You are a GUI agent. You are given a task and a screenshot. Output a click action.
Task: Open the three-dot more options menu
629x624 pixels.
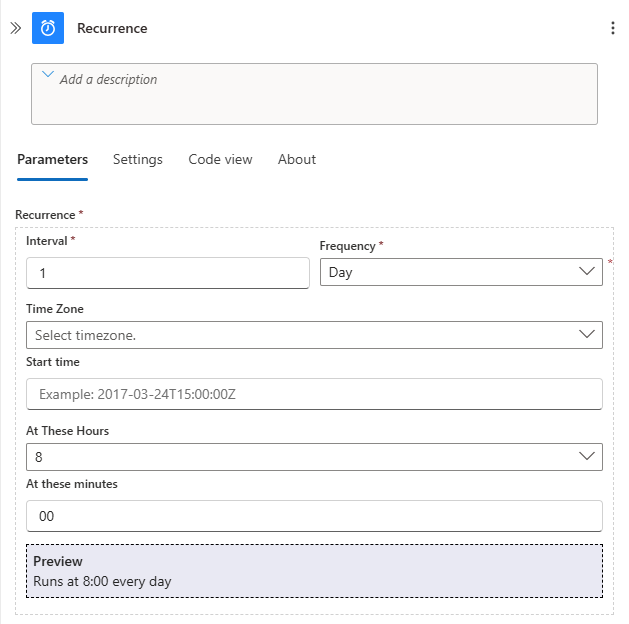(x=612, y=28)
